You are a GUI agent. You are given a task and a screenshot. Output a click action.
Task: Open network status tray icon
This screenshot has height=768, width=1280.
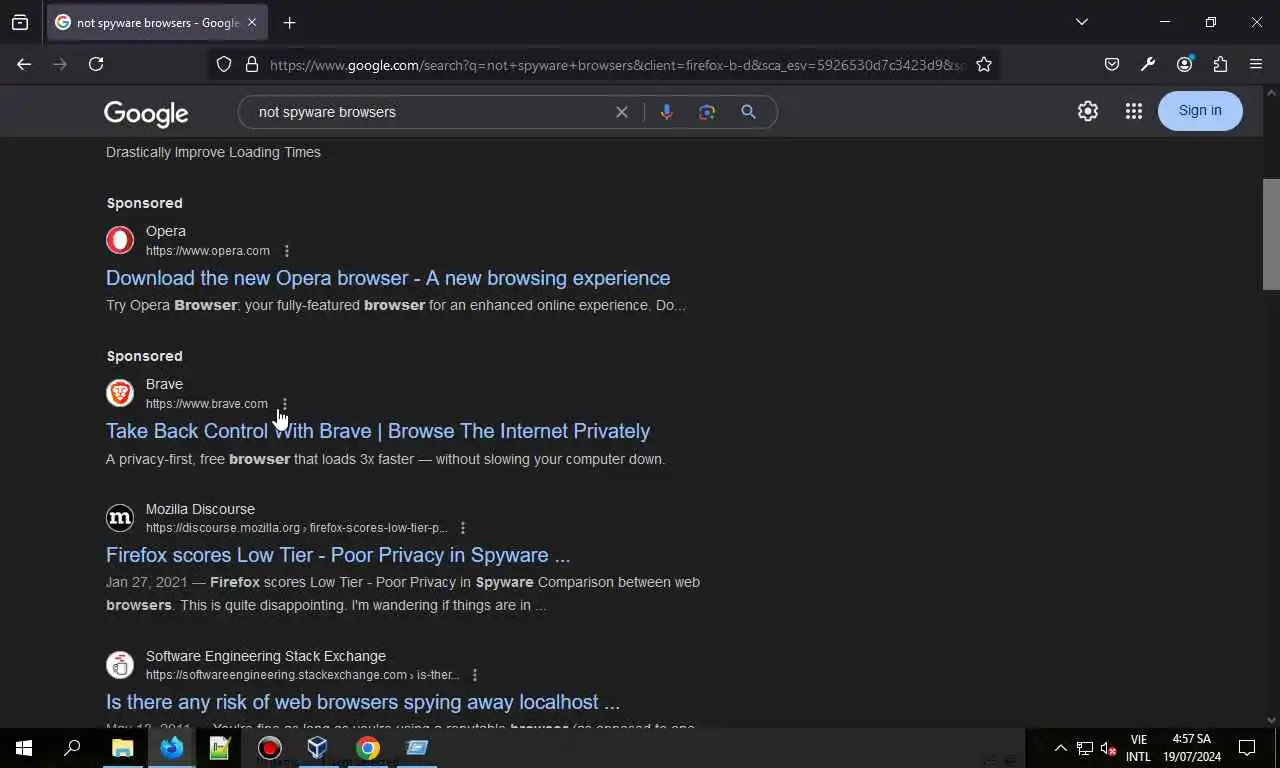pyautogui.click(x=1085, y=748)
